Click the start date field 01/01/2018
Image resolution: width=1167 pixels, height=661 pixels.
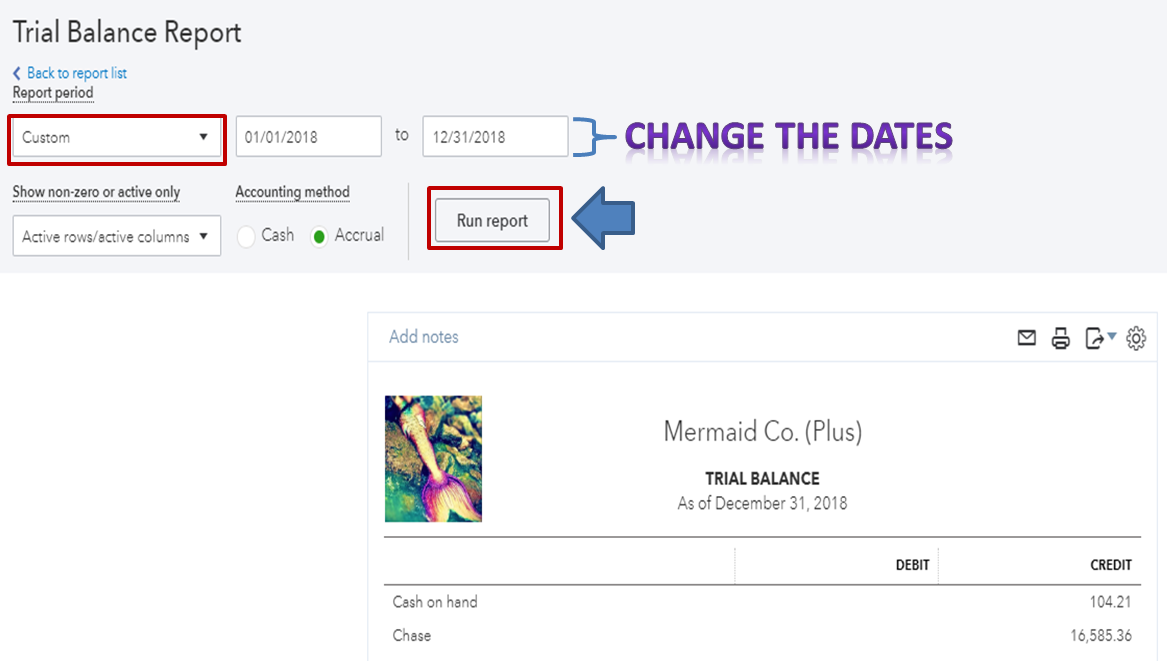[x=309, y=137]
